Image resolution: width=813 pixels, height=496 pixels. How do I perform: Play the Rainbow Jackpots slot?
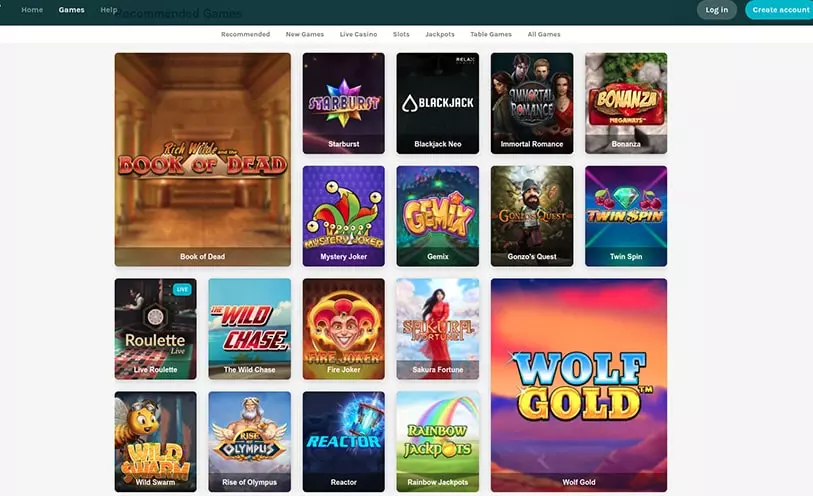coord(438,442)
